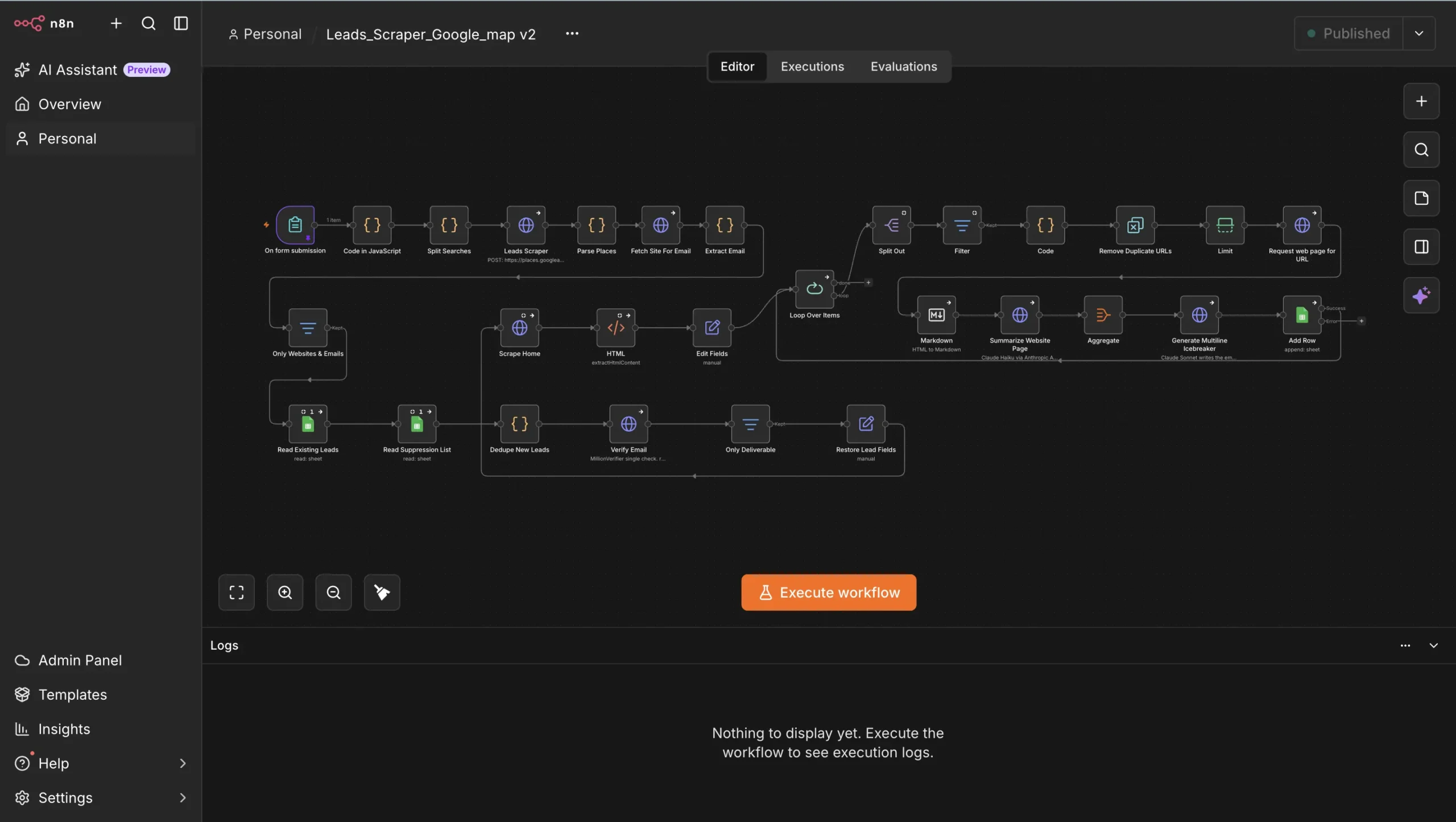
Task: Open the Markdown node
Action: click(936, 315)
